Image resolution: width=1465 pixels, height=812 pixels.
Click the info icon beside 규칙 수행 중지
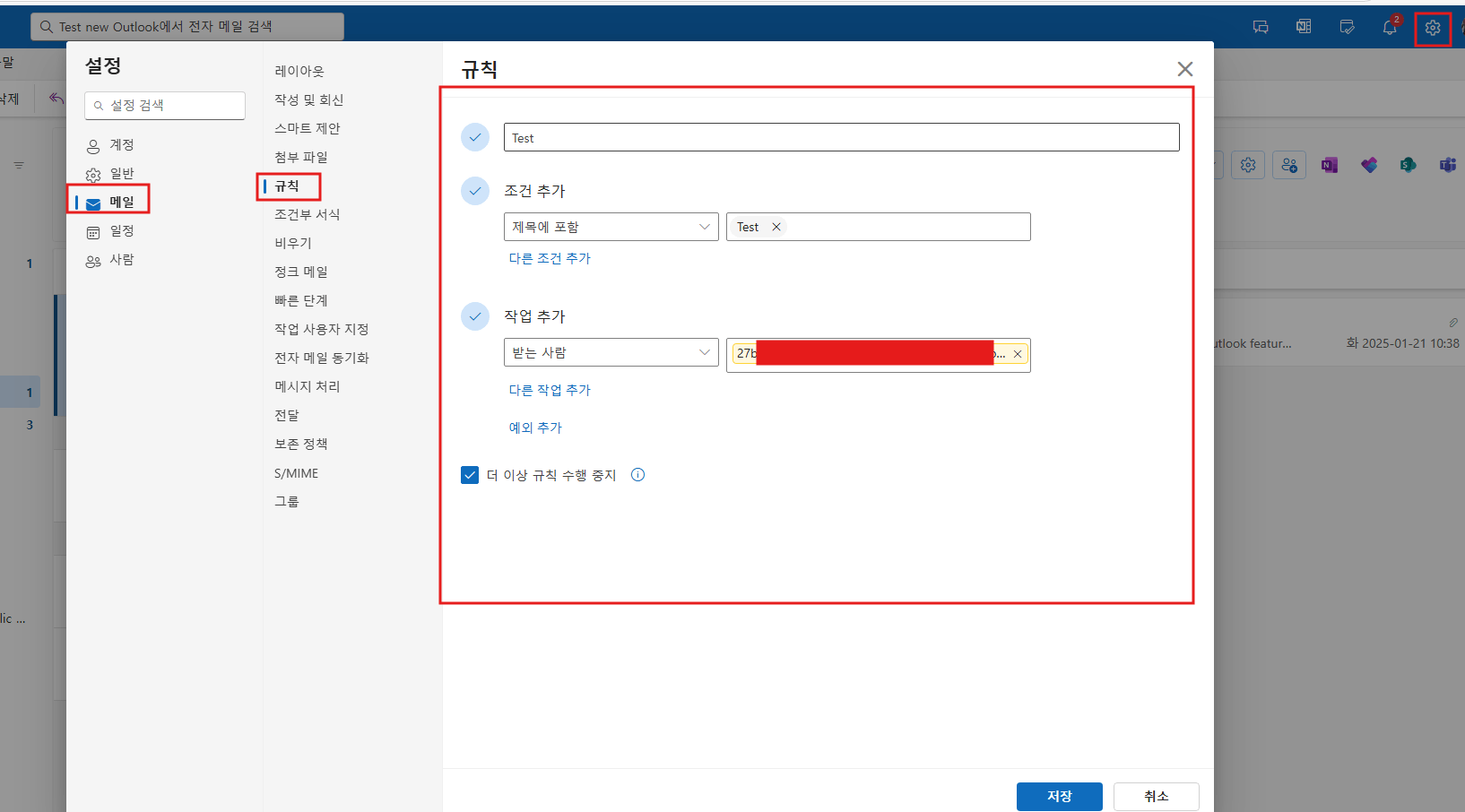click(x=638, y=475)
